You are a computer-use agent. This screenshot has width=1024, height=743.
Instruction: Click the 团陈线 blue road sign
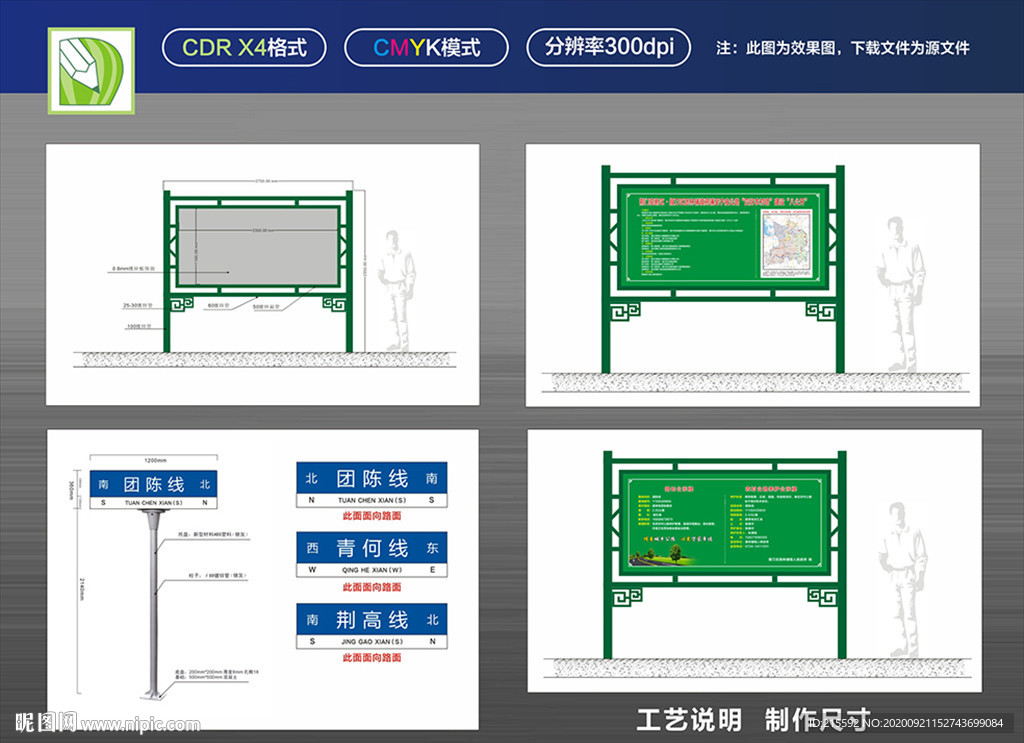[x=372, y=480]
